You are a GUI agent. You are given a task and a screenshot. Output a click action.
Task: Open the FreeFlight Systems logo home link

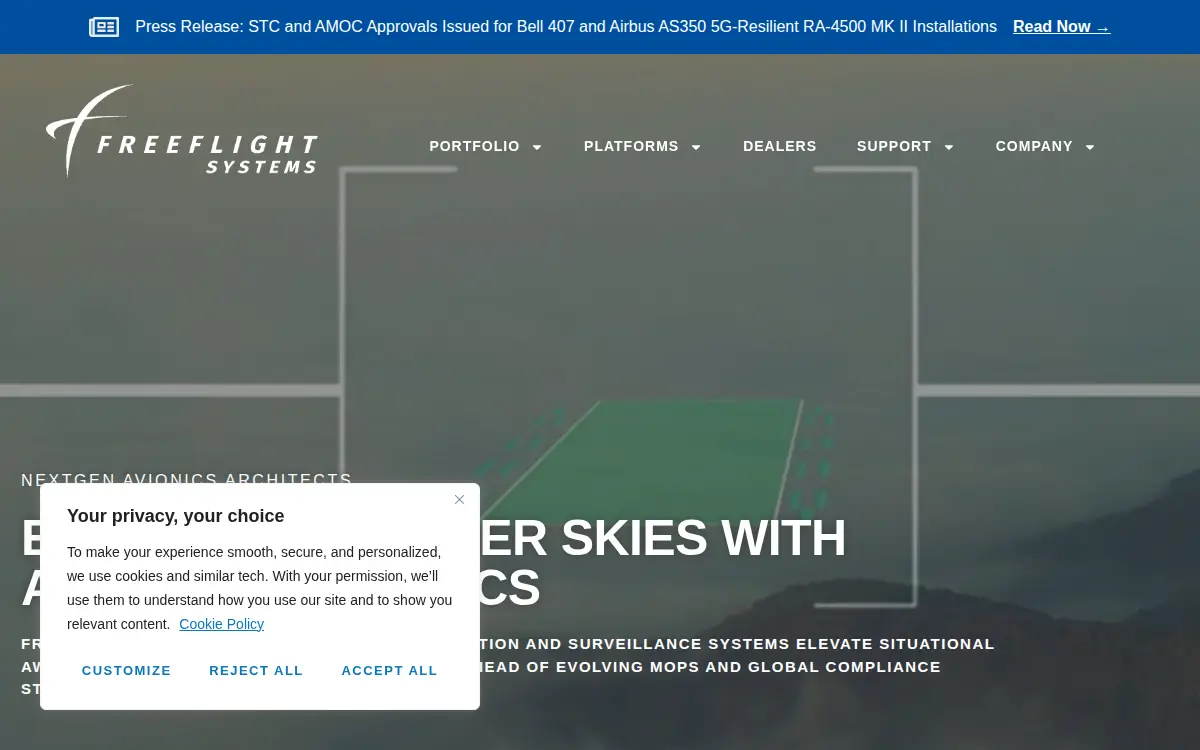tap(182, 131)
